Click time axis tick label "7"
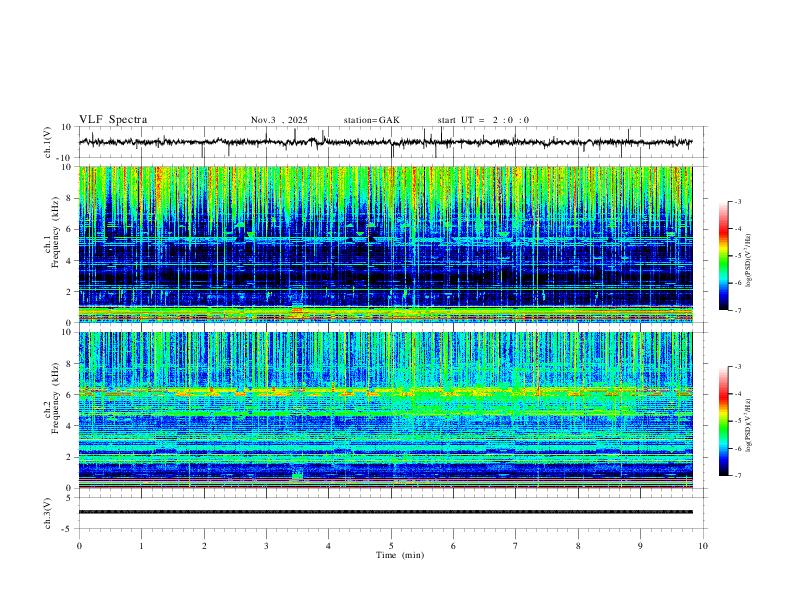Image resolution: width=792 pixels, height=612 pixels. [x=516, y=546]
